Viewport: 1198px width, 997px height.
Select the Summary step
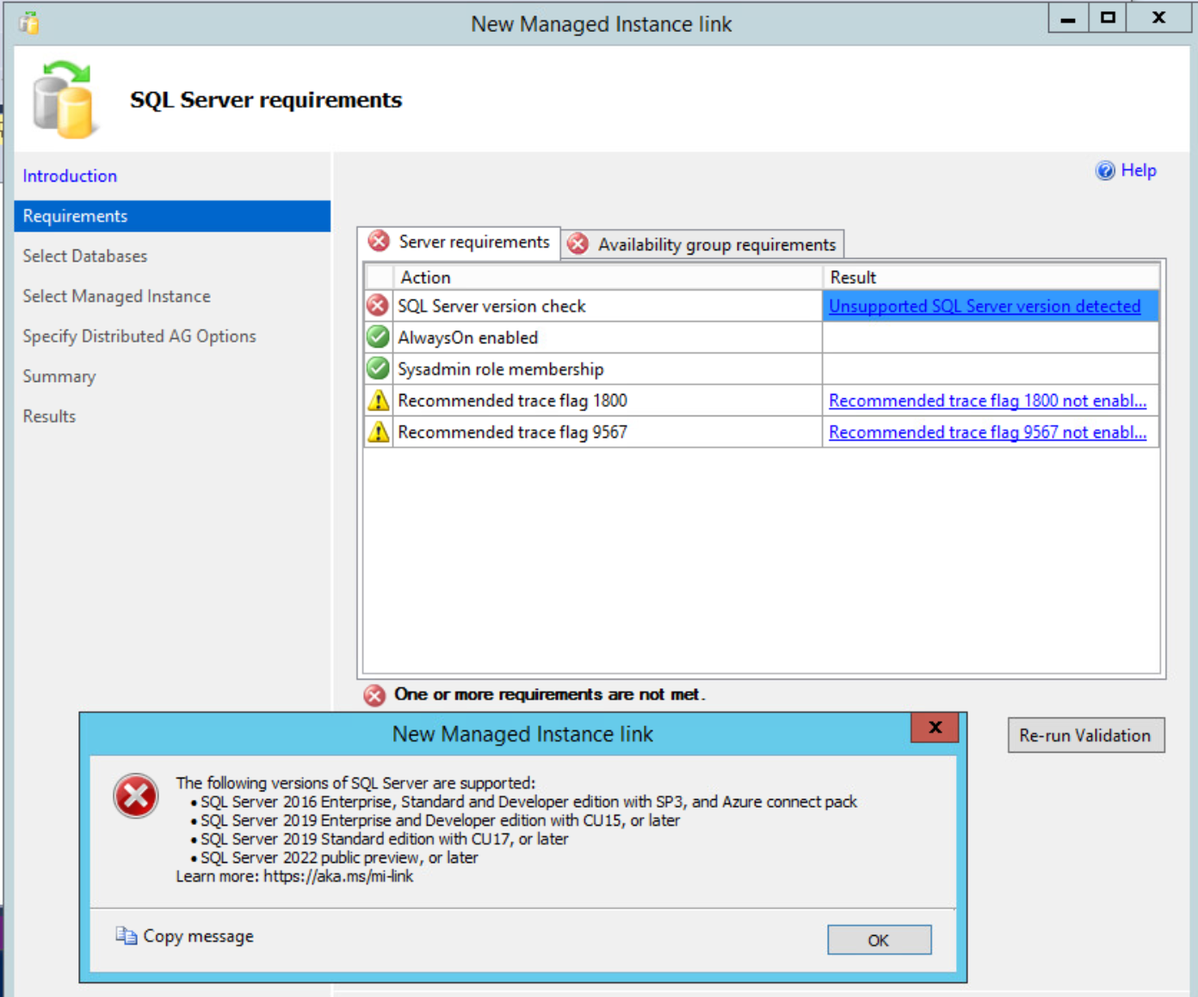(x=59, y=377)
